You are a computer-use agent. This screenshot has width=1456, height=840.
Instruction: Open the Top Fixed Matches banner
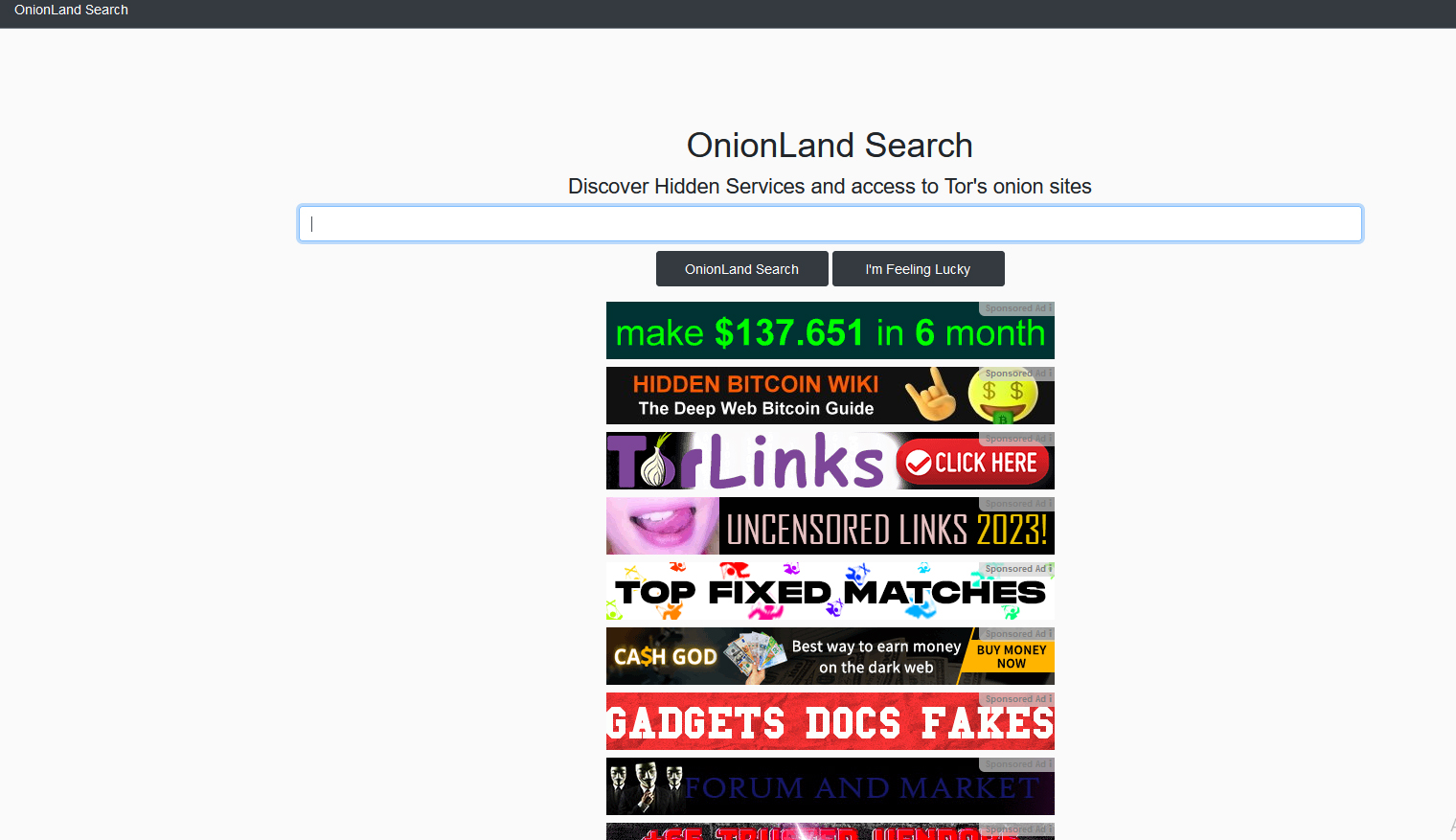830,591
